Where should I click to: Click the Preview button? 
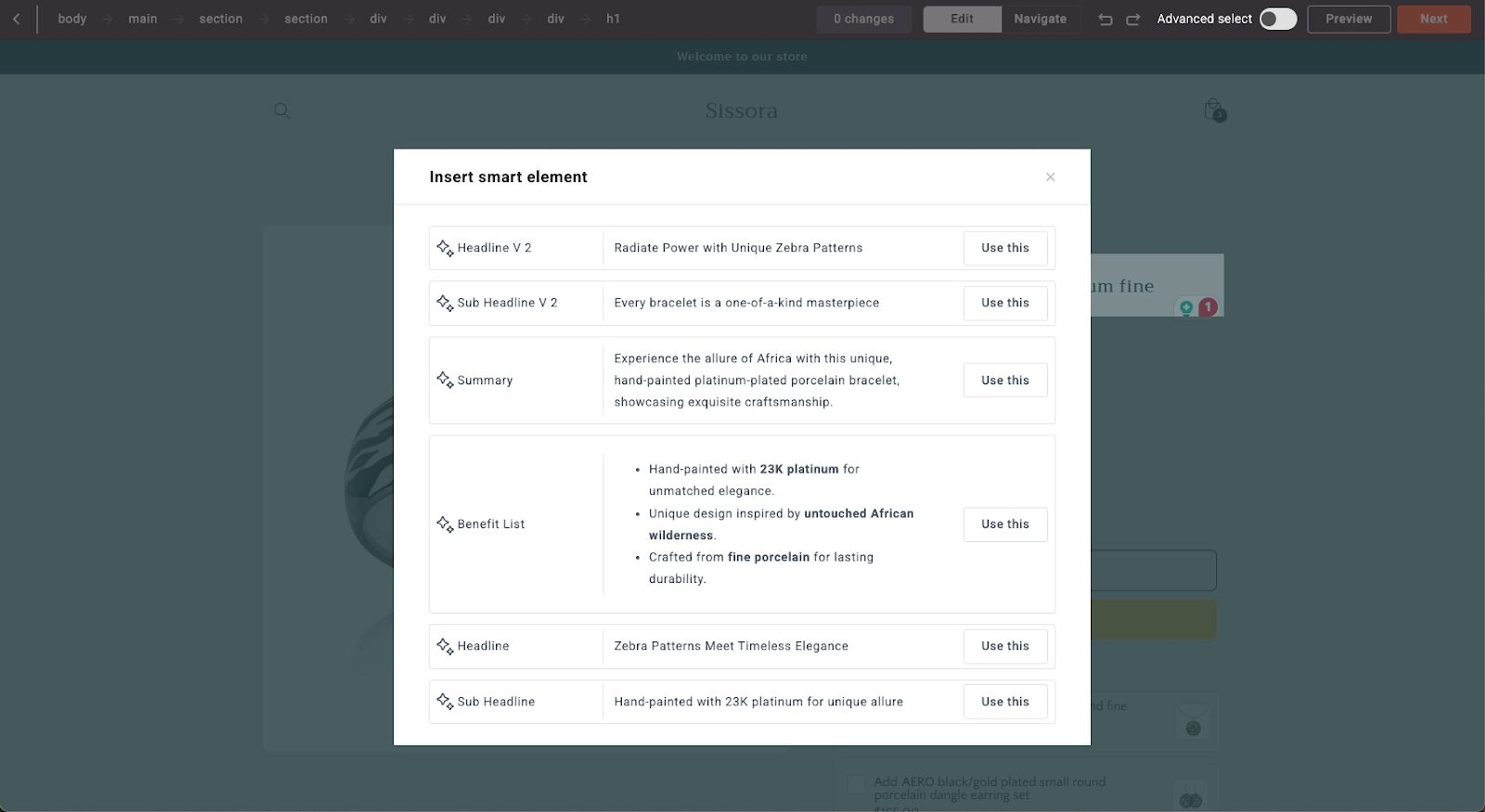pos(1348,19)
